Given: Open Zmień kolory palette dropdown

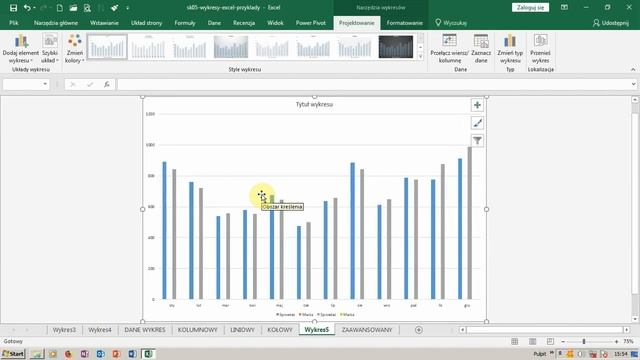Looking at the screenshot, I should [75, 49].
